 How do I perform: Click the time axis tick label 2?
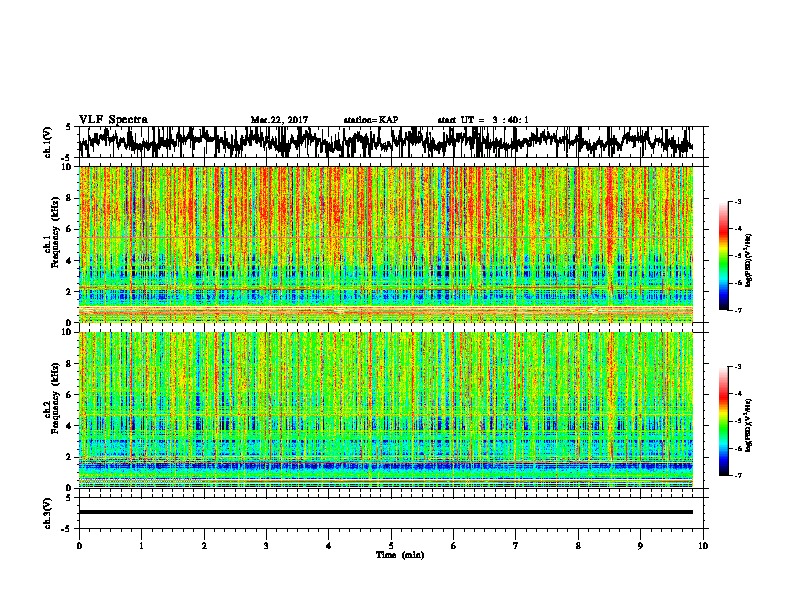[204, 546]
